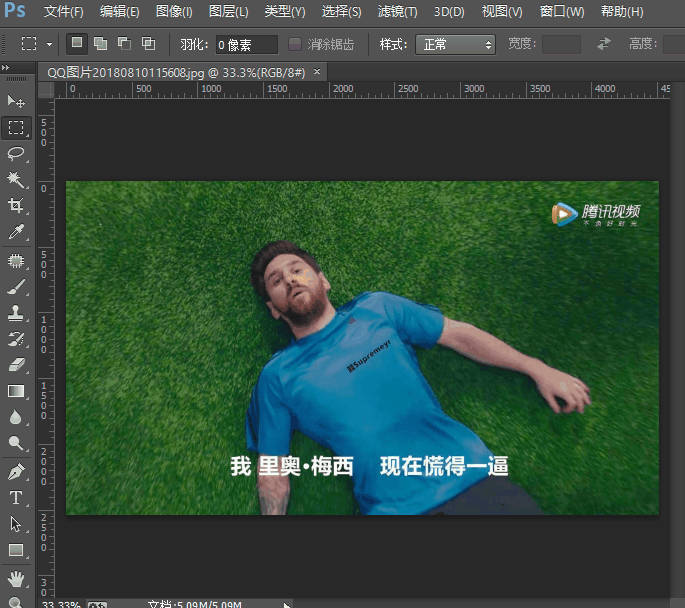Open the 样式 style dropdown
This screenshot has width=685, height=608.
click(x=455, y=44)
